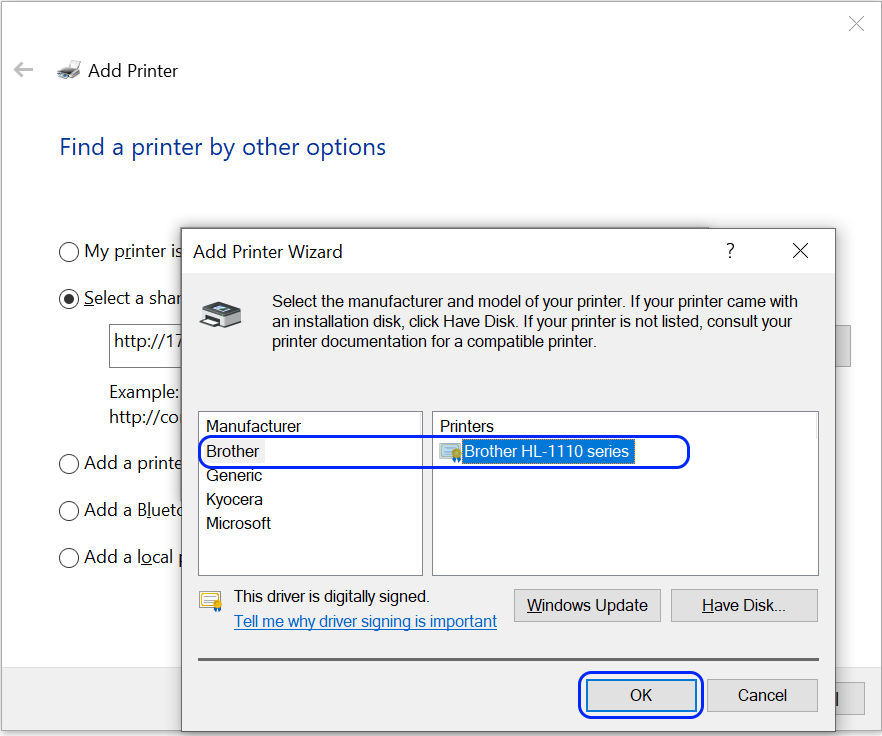The image size is (882, 736).
Task: Click the back arrow in Add Printer window
Action: (x=24, y=70)
